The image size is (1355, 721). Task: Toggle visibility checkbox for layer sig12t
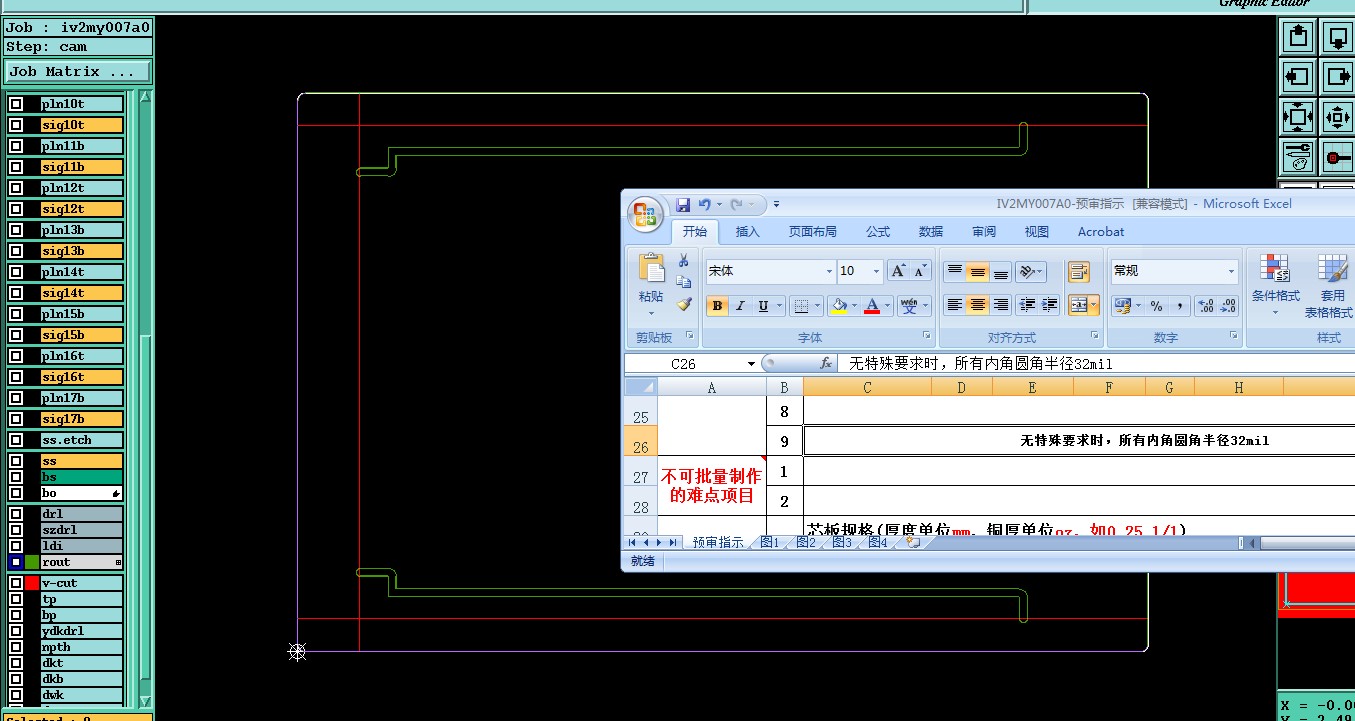16,209
